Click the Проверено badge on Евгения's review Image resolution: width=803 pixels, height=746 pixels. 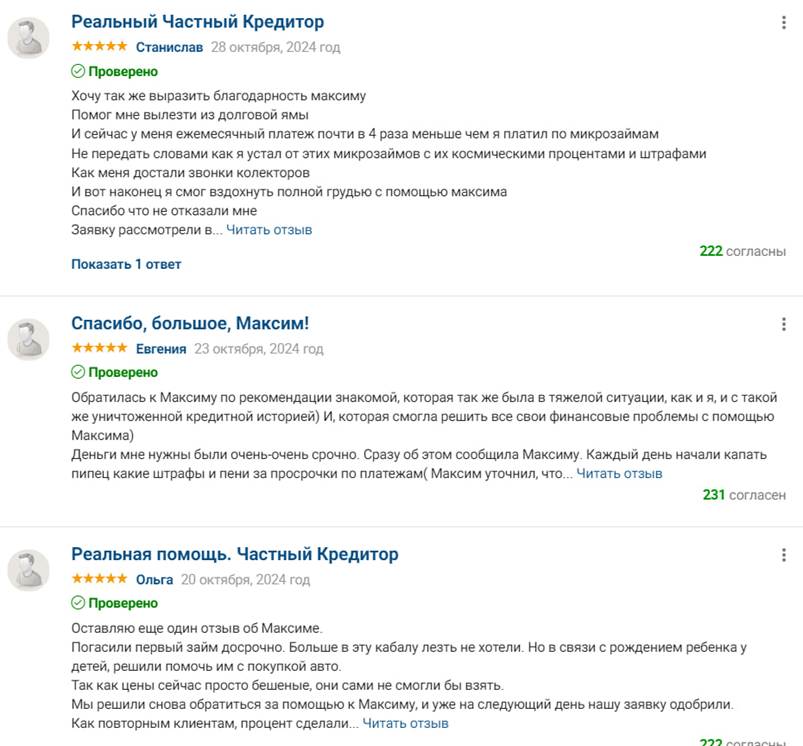point(115,372)
